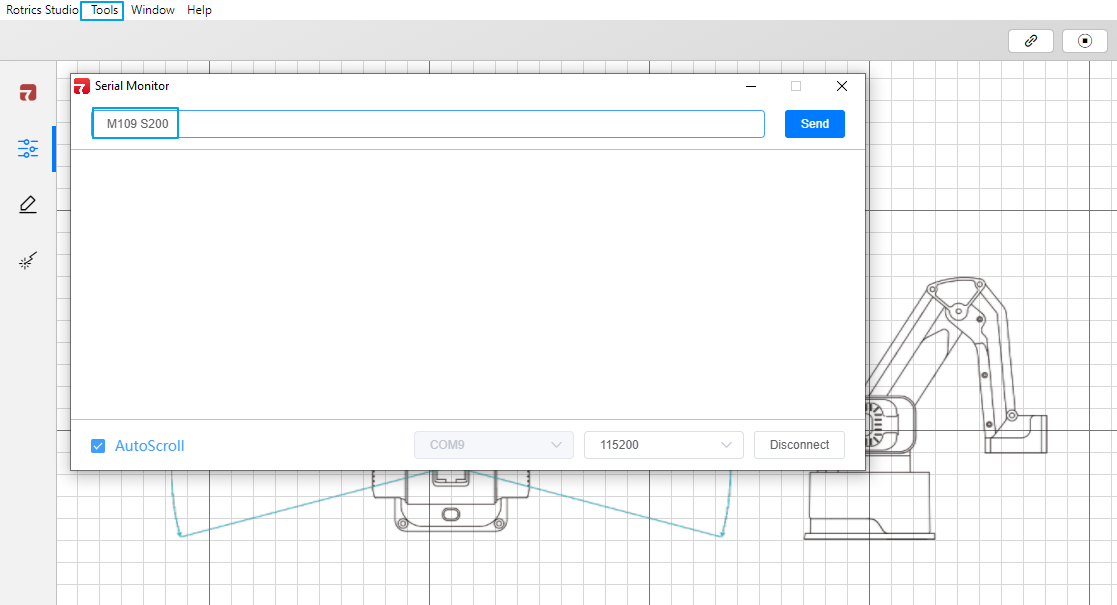Focus the G-code command input field
This screenshot has height=605, width=1117.
(x=428, y=124)
